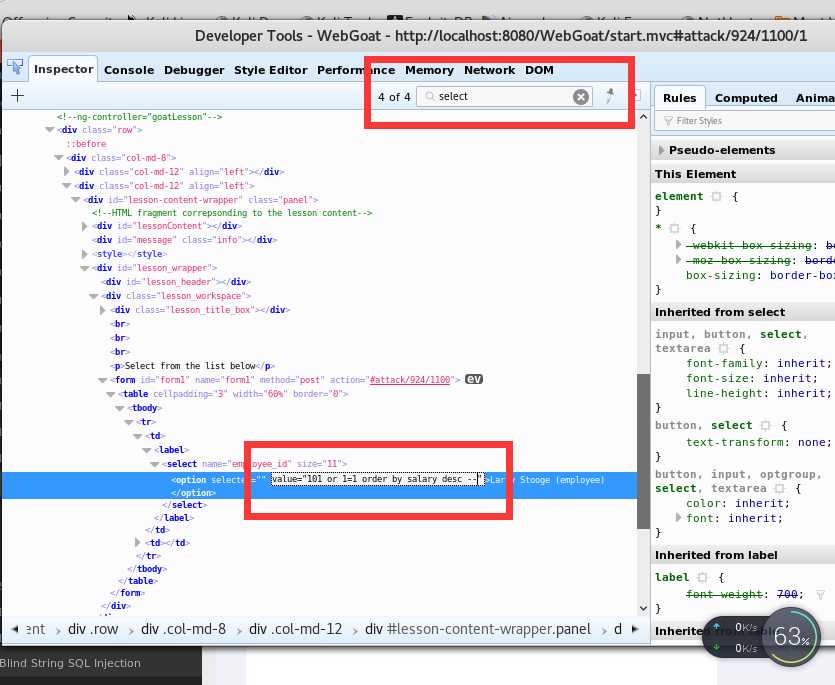
Task: Click the markup scrollbar up arrow
Action: pyautogui.click(x=643, y=117)
